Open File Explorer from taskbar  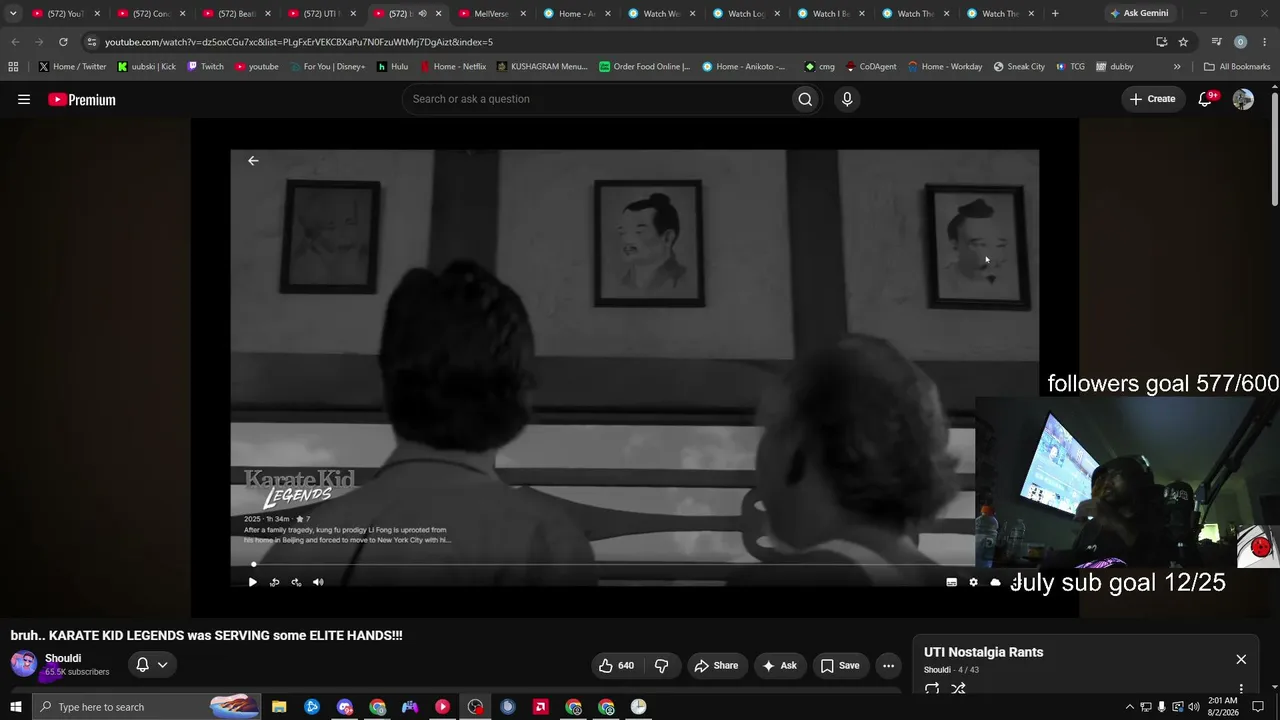(279, 707)
